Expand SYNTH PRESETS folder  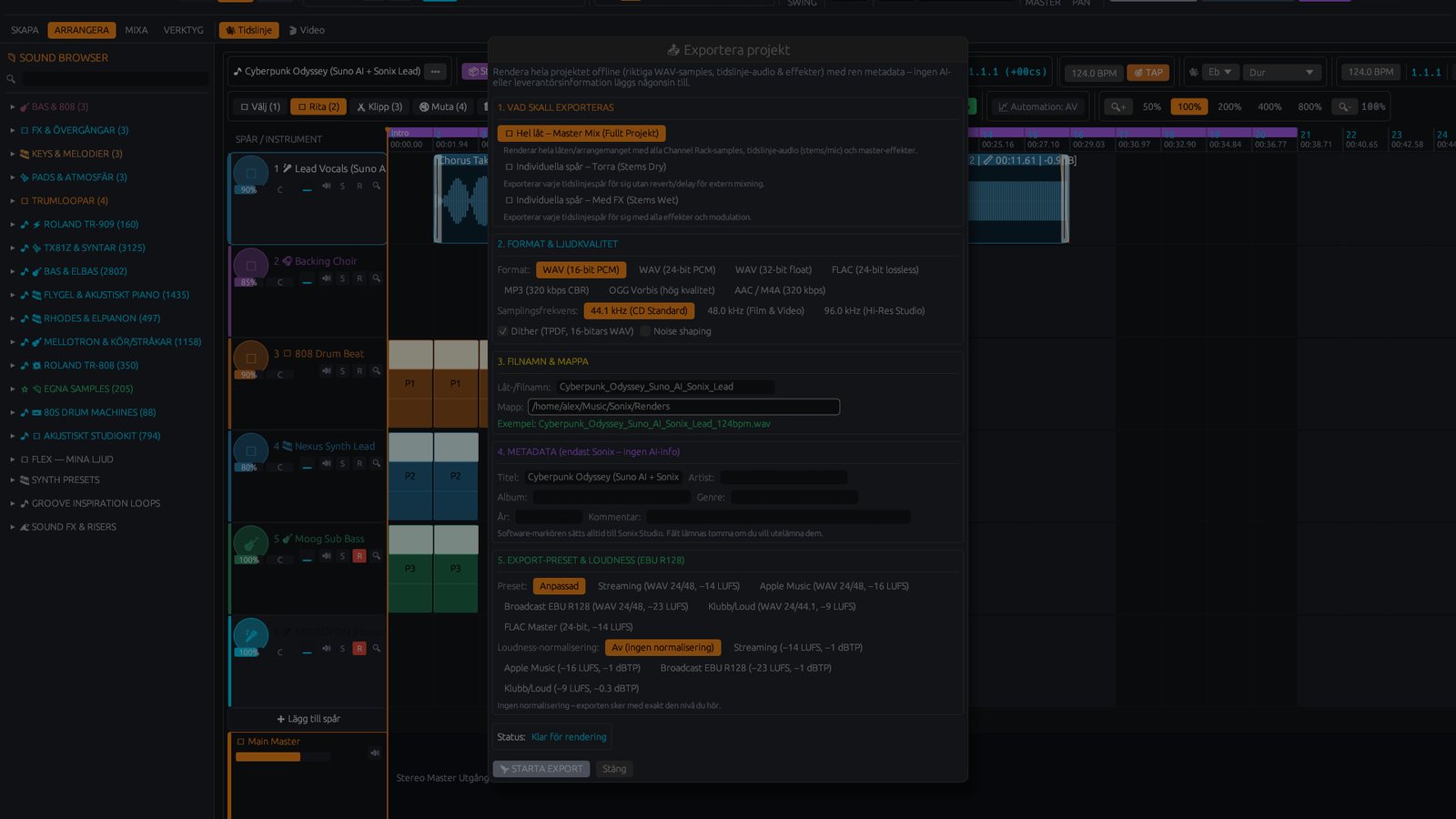point(13,480)
